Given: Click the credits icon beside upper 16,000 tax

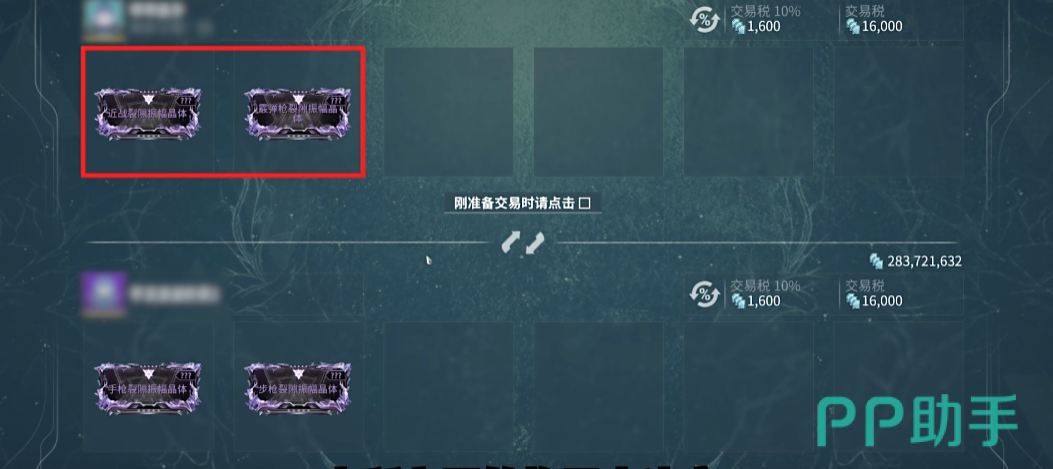Looking at the screenshot, I should click(x=853, y=26).
